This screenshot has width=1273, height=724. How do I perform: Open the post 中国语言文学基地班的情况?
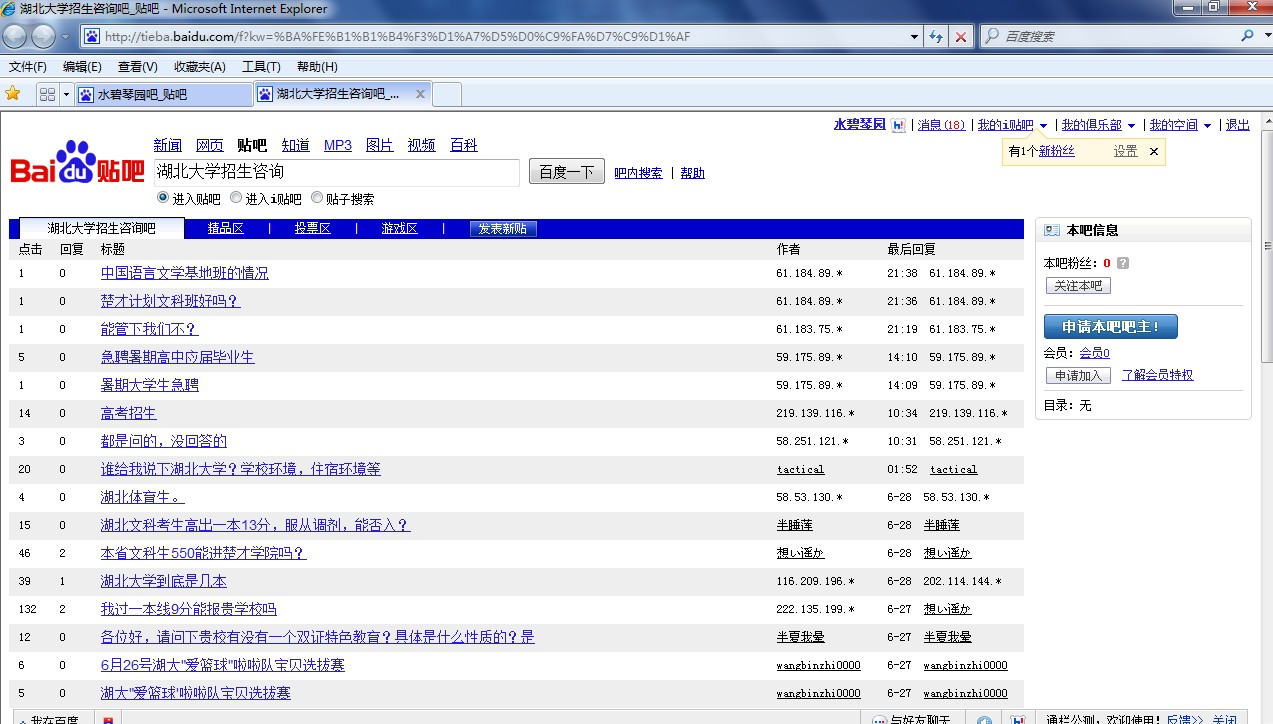185,273
